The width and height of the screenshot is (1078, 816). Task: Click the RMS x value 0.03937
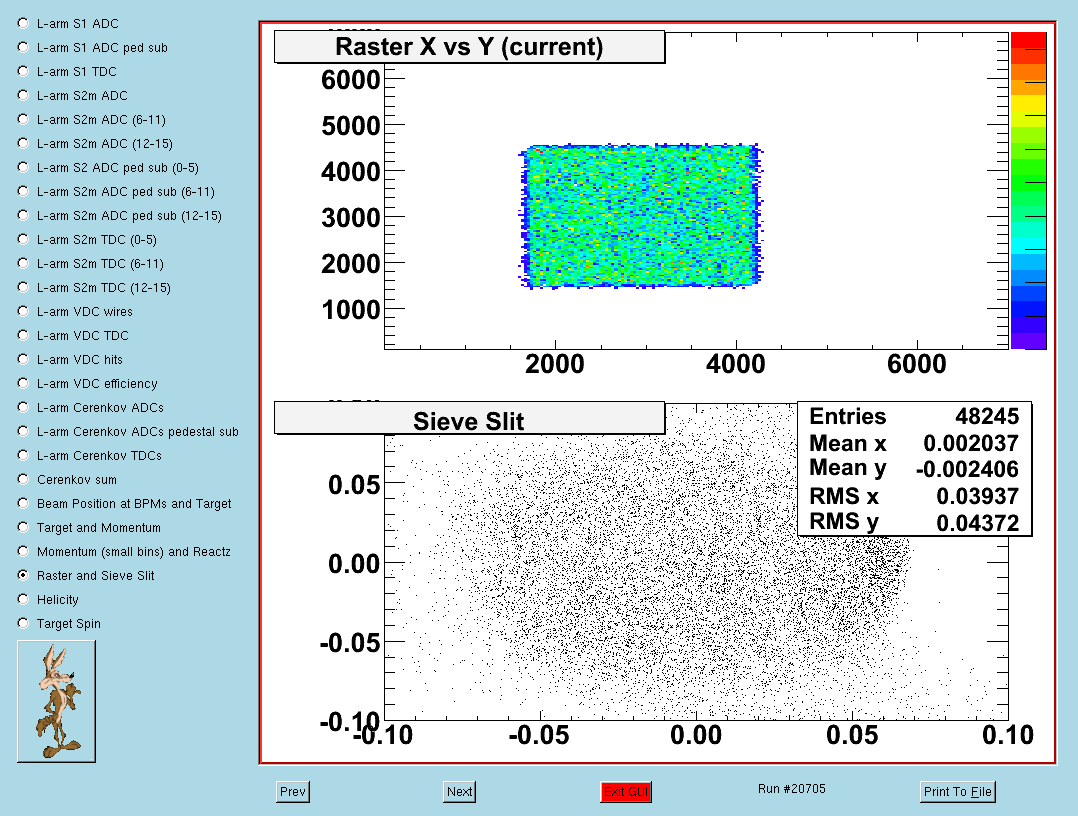coord(978,496)
